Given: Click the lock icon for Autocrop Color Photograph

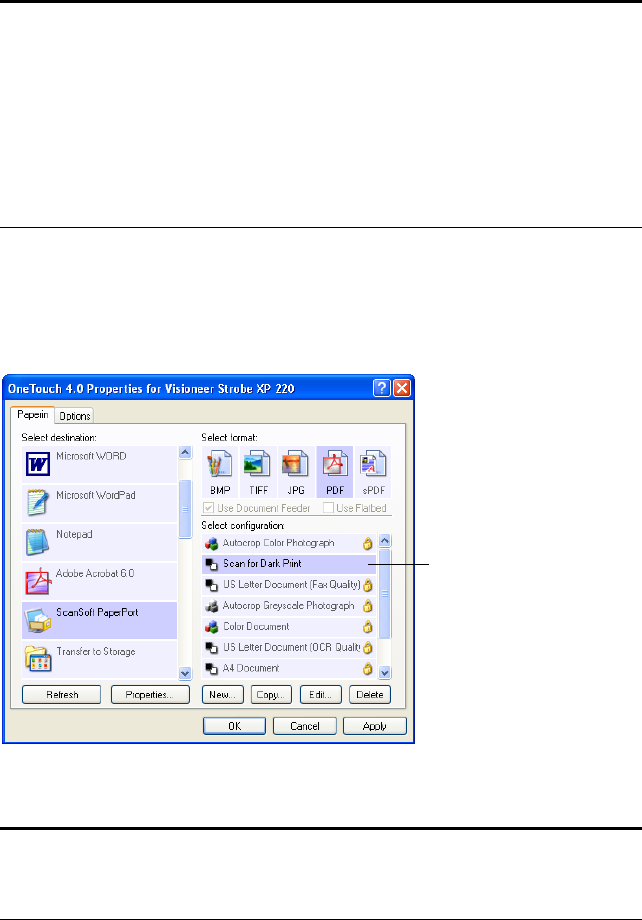Looking at the screenshot, I should pos(367,543).
